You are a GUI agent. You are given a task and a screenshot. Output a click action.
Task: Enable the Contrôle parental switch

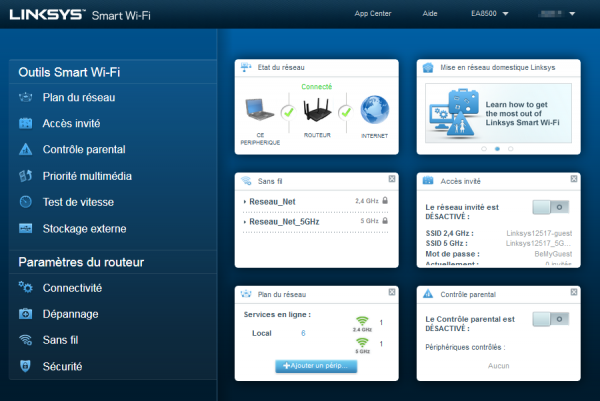[x=551, y=319]
